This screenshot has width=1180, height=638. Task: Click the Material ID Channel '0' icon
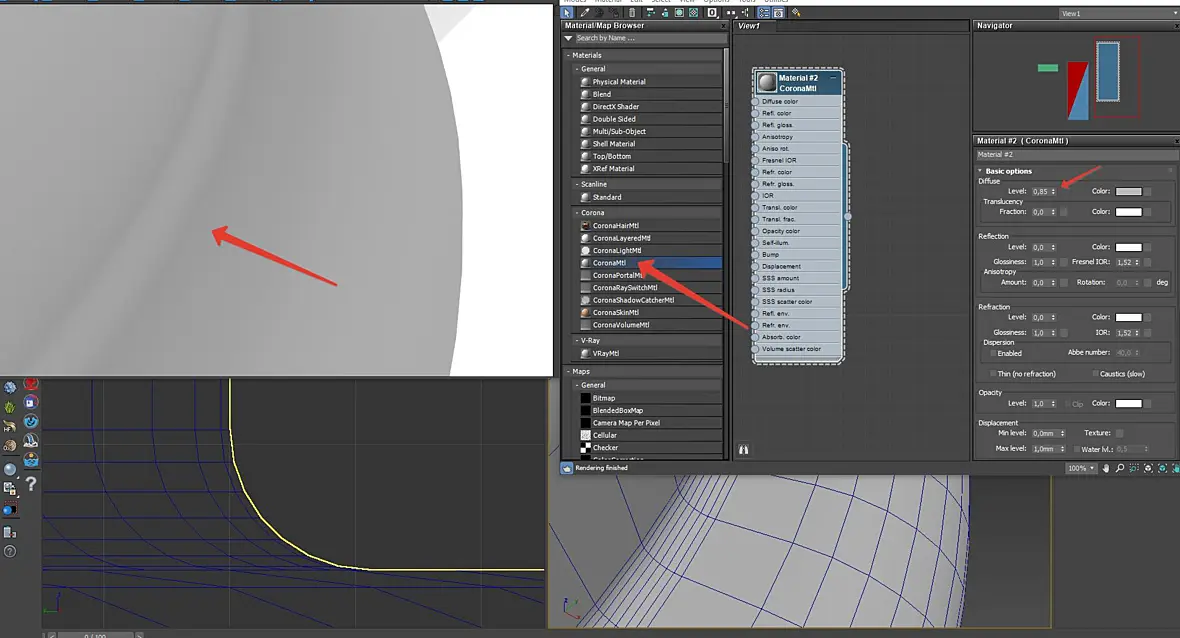point(712,13)
